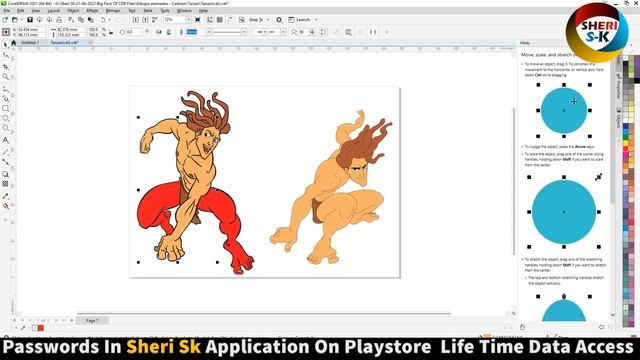
Task: Open the Layout menu
Action: click(53, 11)
